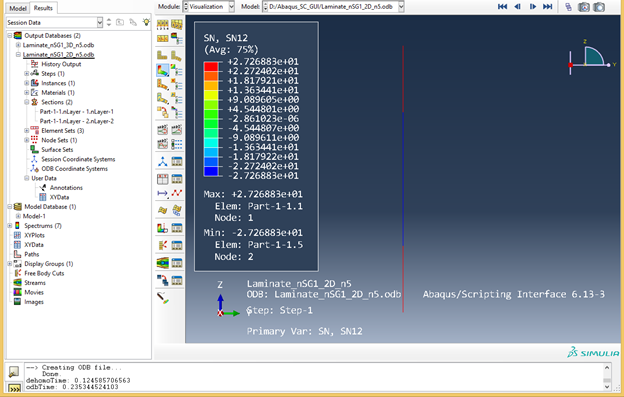Expand Display Groups (1) node

pos(9,264)
